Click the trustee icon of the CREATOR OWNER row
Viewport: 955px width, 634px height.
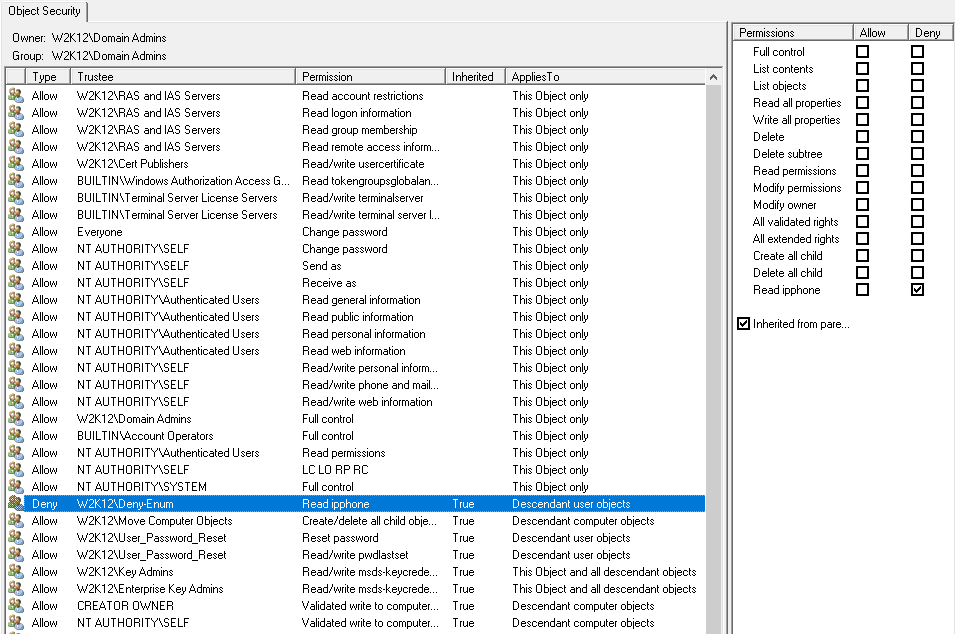pos(16,606)
